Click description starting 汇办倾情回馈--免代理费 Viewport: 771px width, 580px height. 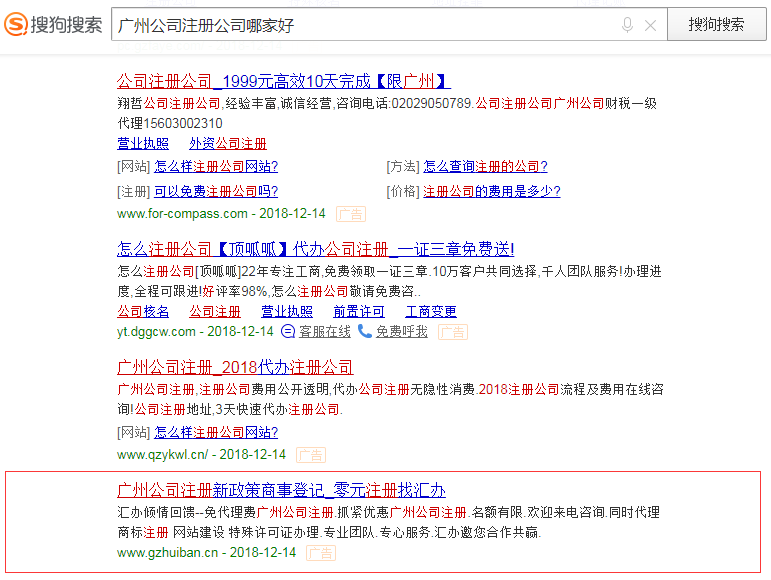tap(388, 522)
